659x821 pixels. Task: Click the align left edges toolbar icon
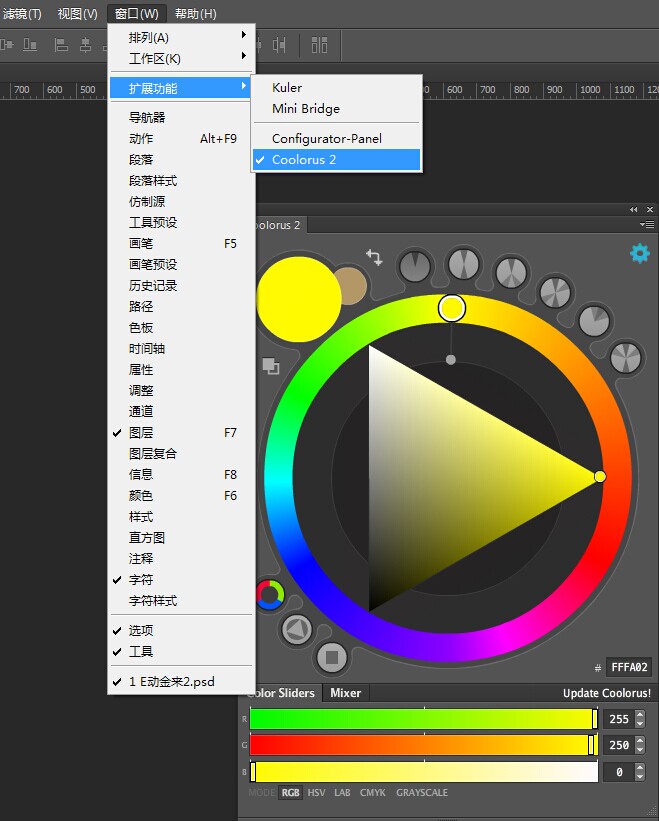coord(61,45)
